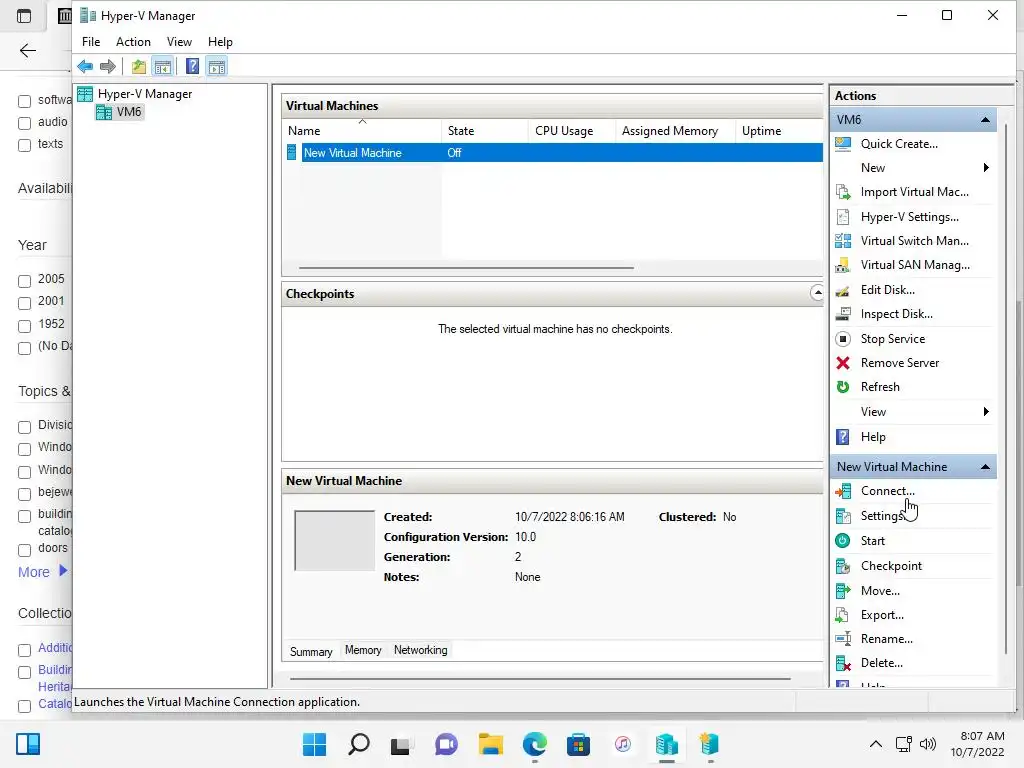Collapse the Checkpoints panel
Screen dimensions: 1024x768
click(x=817, y=293)
